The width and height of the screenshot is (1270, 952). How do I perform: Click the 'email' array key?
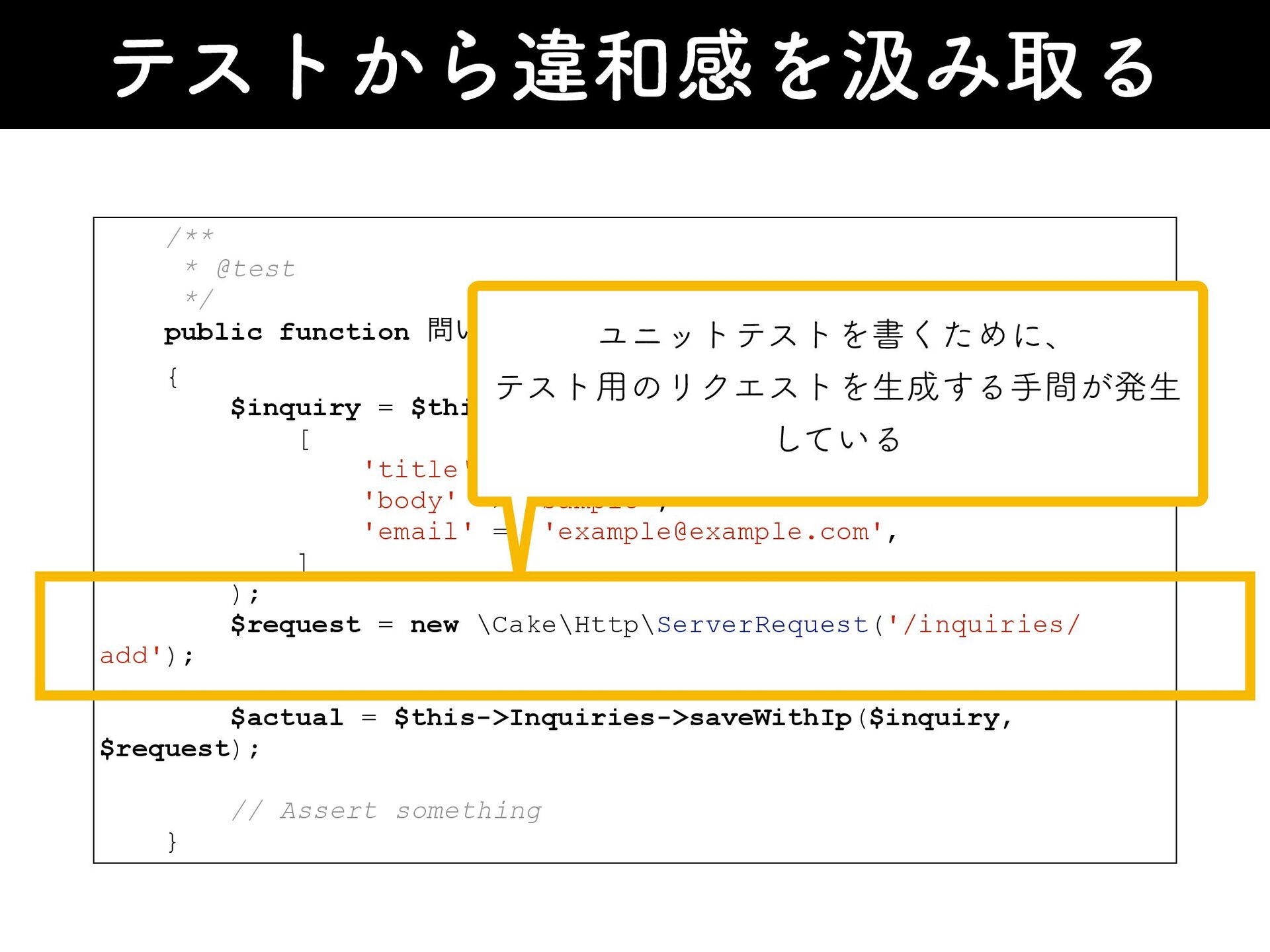coord(418,532)
